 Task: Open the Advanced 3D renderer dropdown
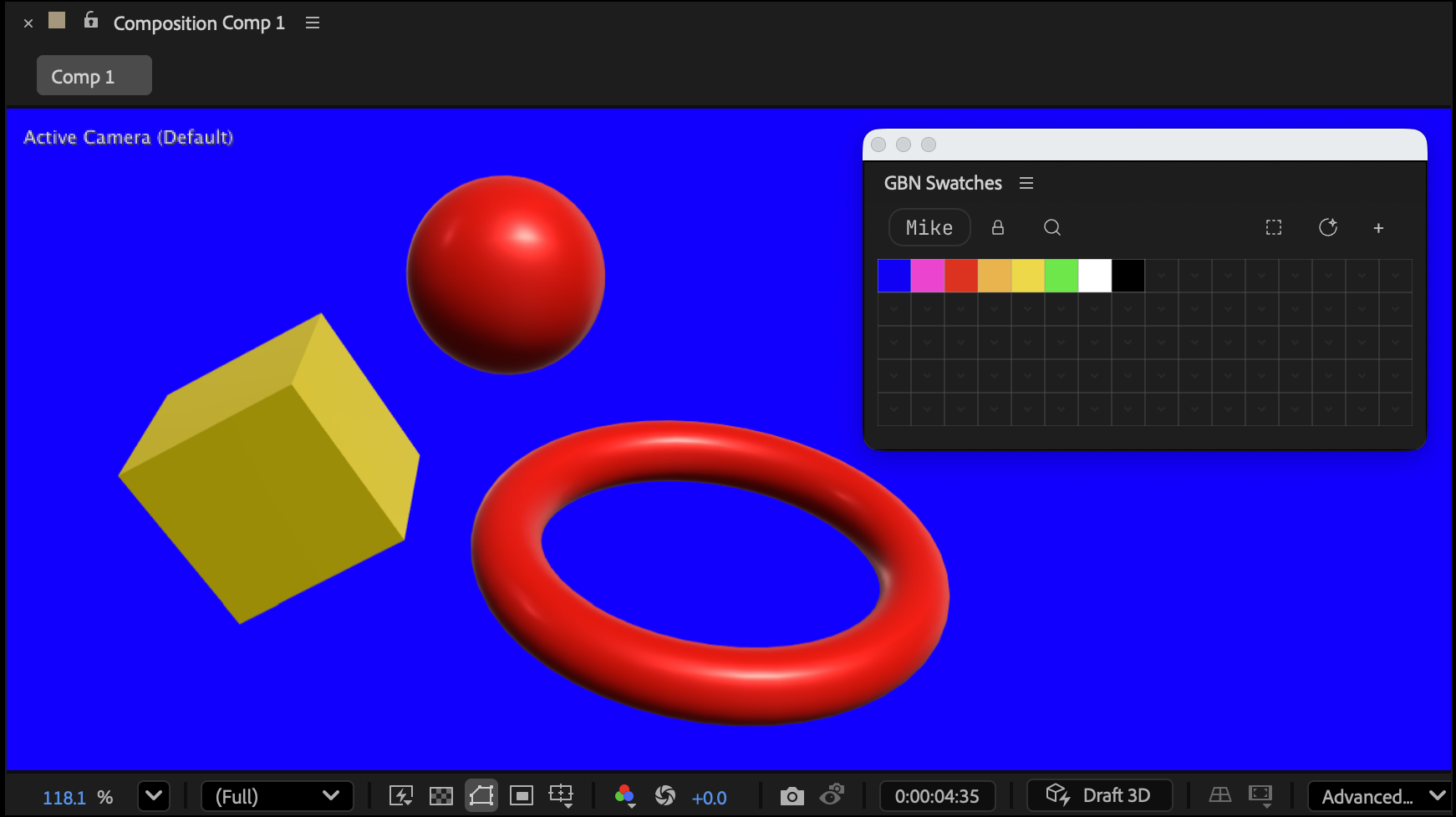[1379, 796]
